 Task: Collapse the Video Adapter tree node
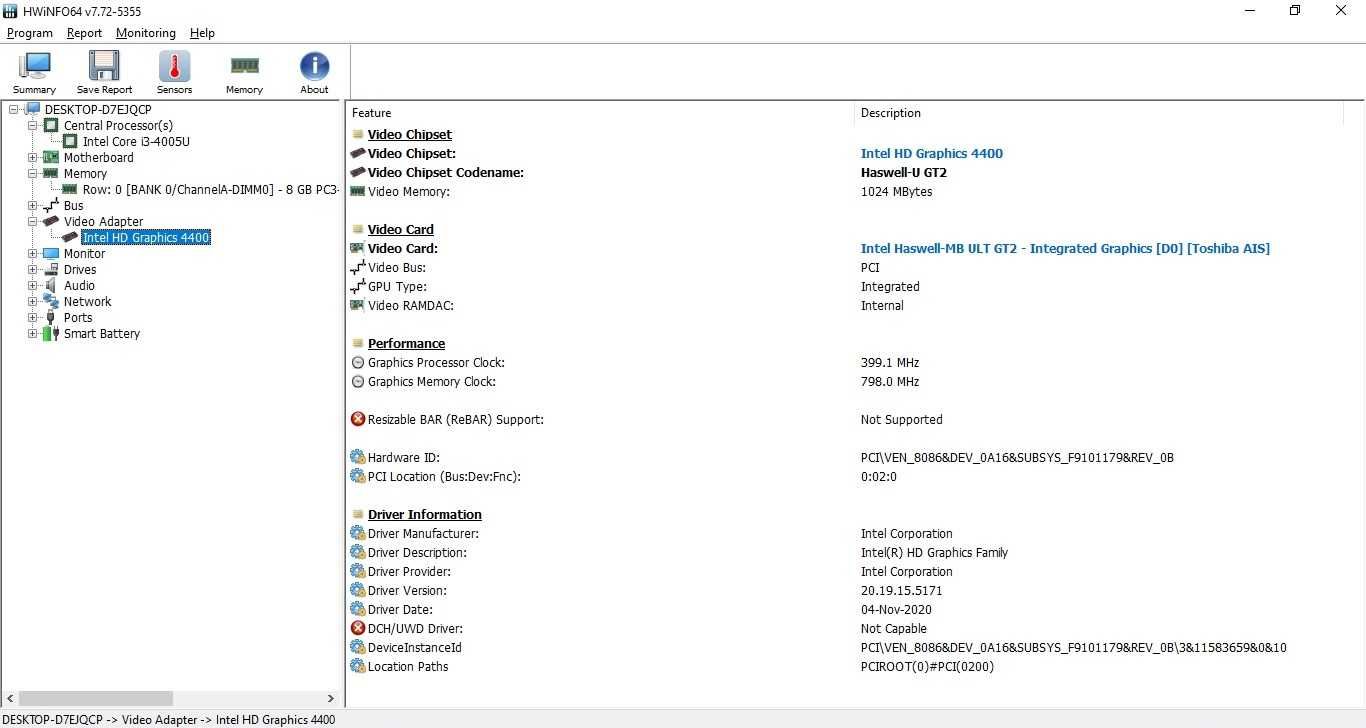pos(32,221)
